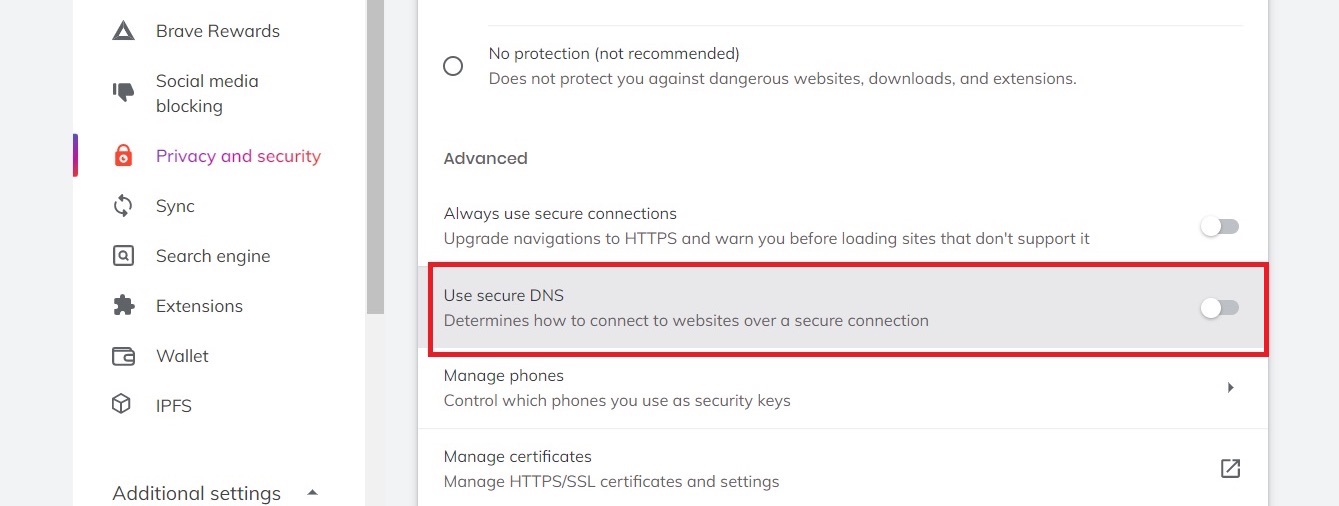Click the Brave Rewards triangle icon
This screenshot has height=506, width=1339.
(123, 31)
